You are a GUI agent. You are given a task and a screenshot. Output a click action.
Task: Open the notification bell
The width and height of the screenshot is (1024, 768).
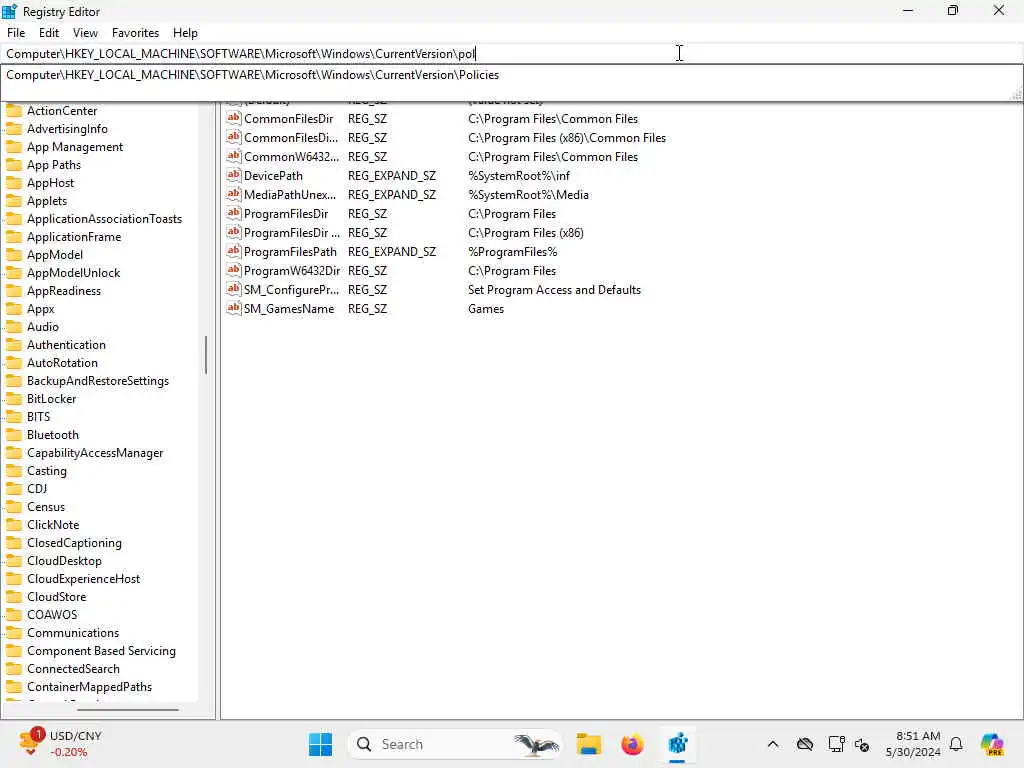pyautogui.click(x=956, y=744)
